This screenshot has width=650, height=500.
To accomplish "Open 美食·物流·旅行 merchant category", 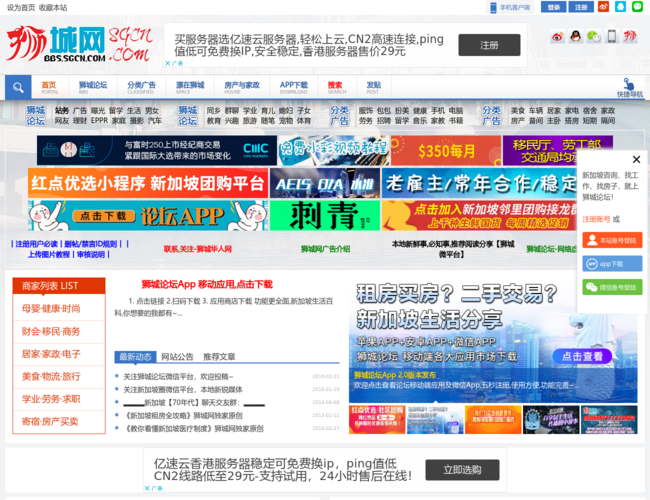I will (51, 376).
